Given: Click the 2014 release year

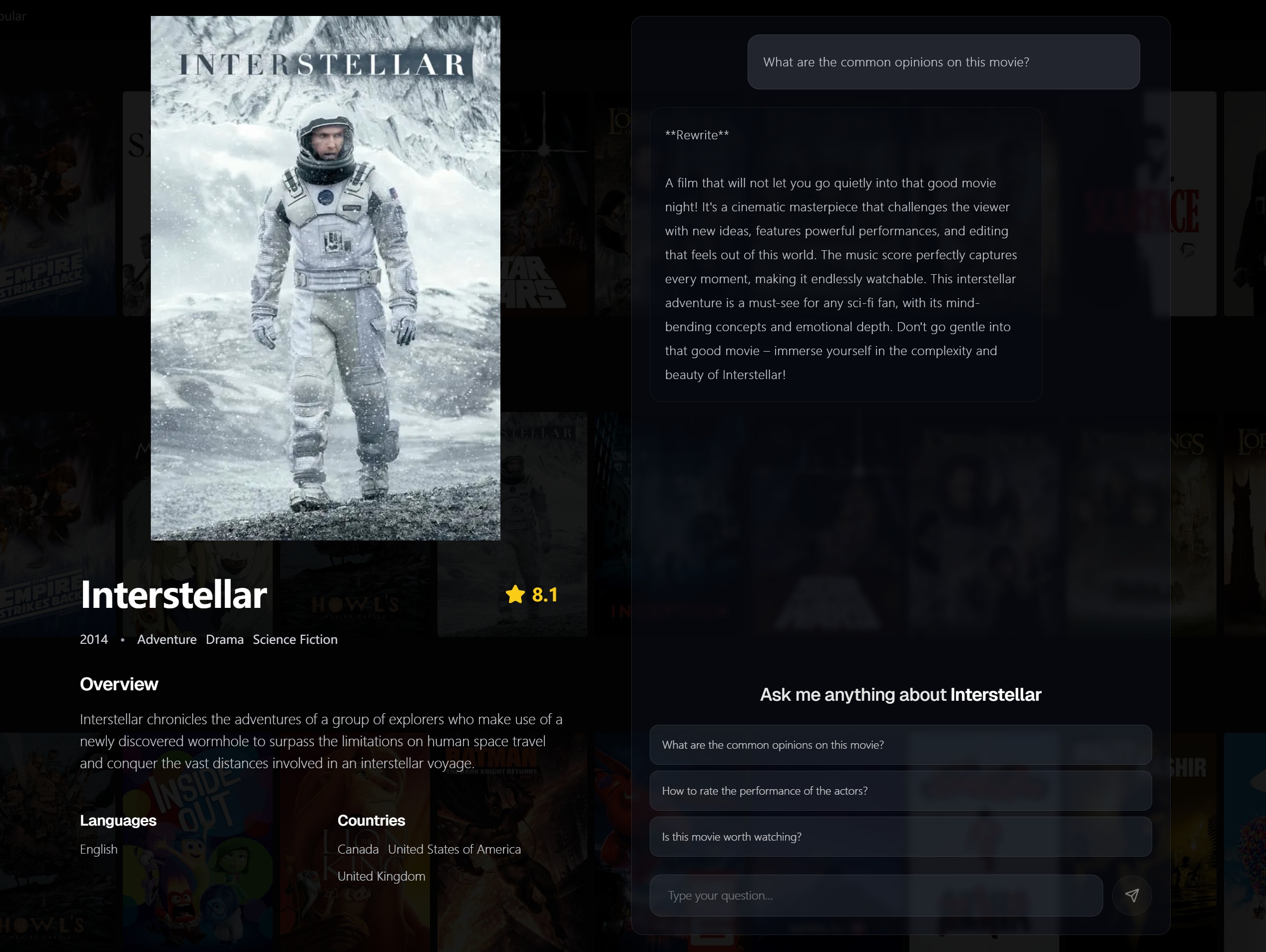Looking at the screenshot, I should [94, 639].
